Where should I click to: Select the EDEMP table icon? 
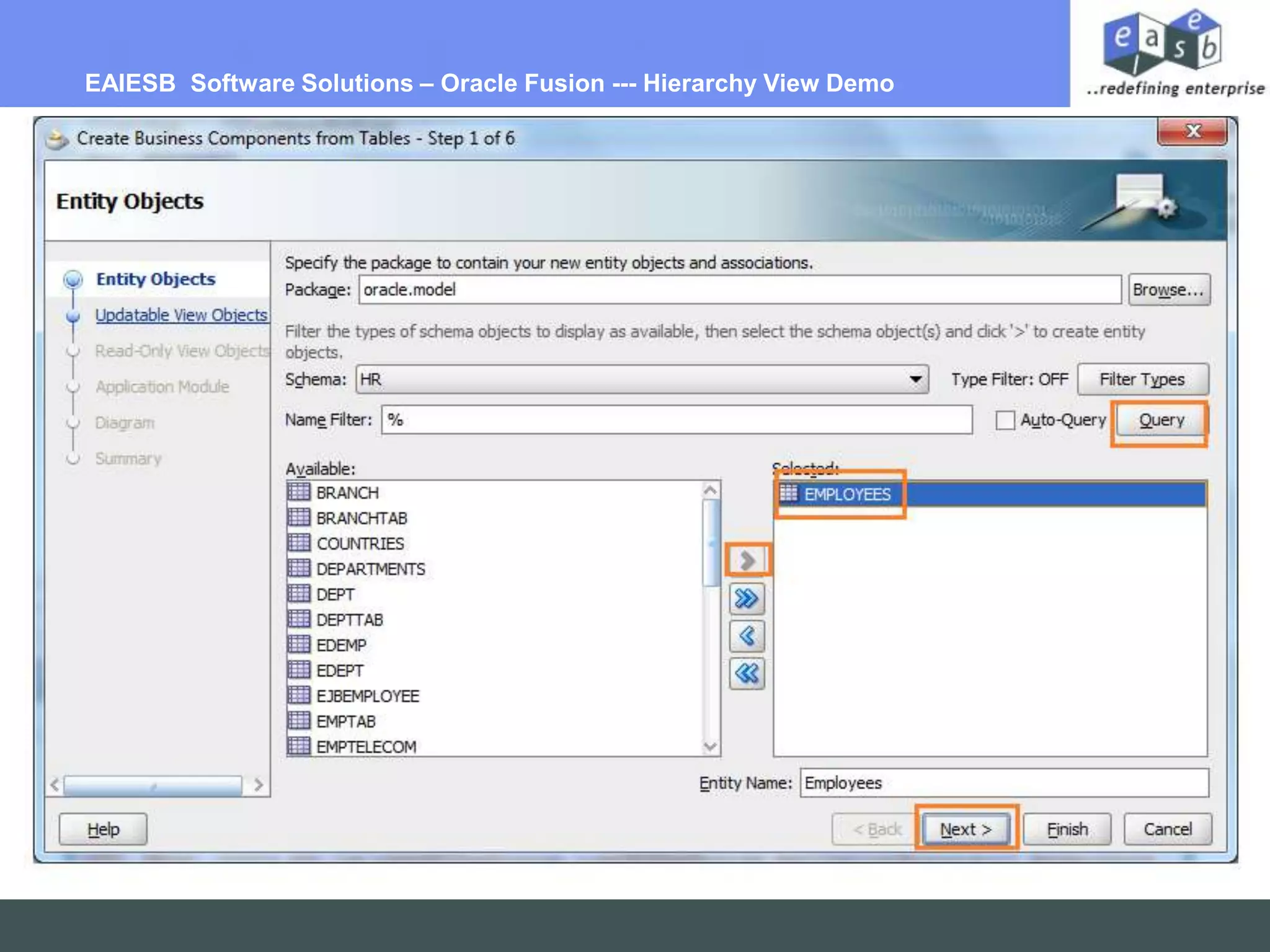[299, 645]
